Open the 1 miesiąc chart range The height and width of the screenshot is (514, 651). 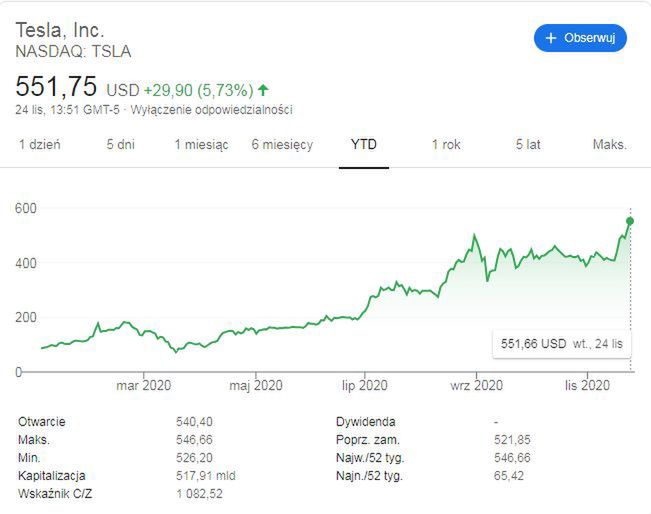[x=201, y=145]
